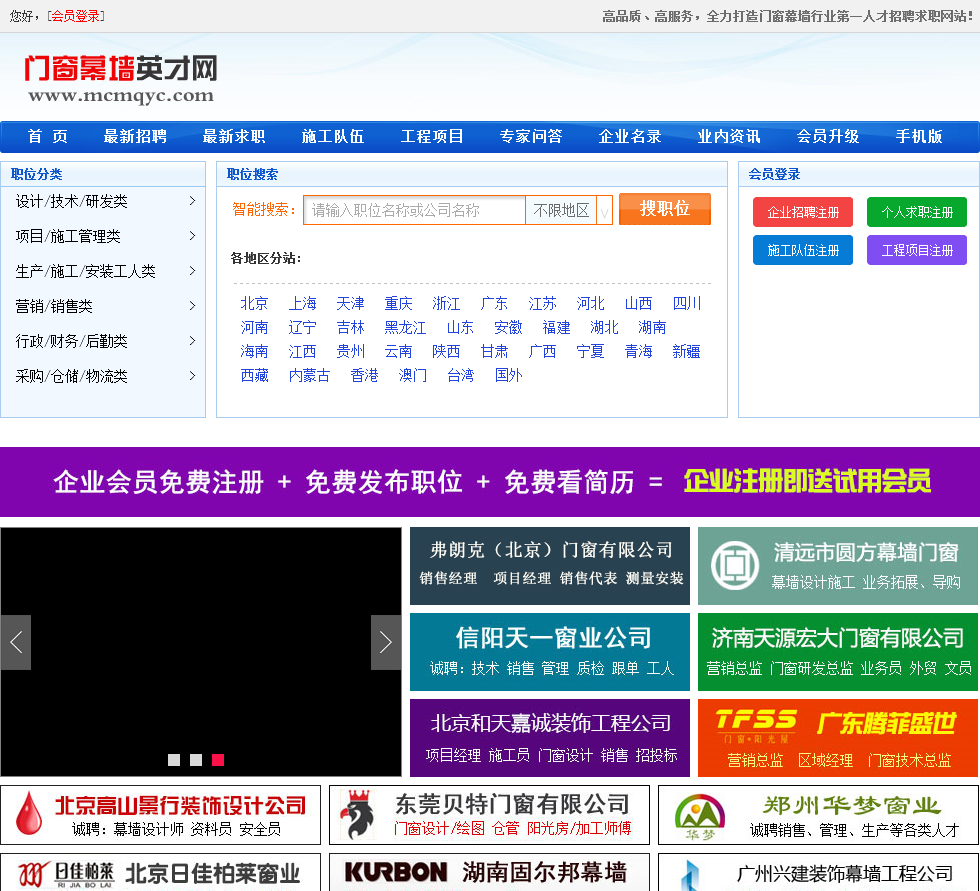The width and height of the screenshot is (980, 891).
Task: Open the 上海 regional site link
Action: click(302, 304)
